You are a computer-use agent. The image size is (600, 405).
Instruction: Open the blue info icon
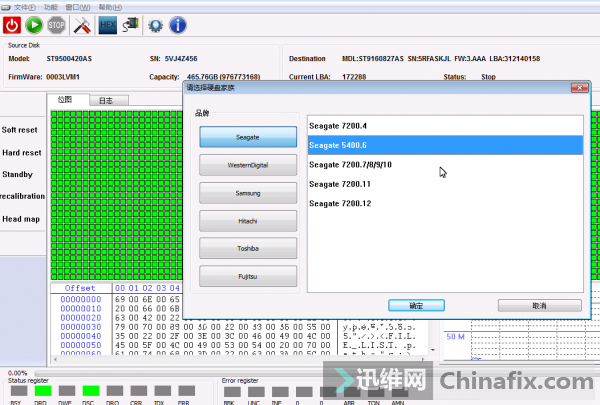pos(178,26)
